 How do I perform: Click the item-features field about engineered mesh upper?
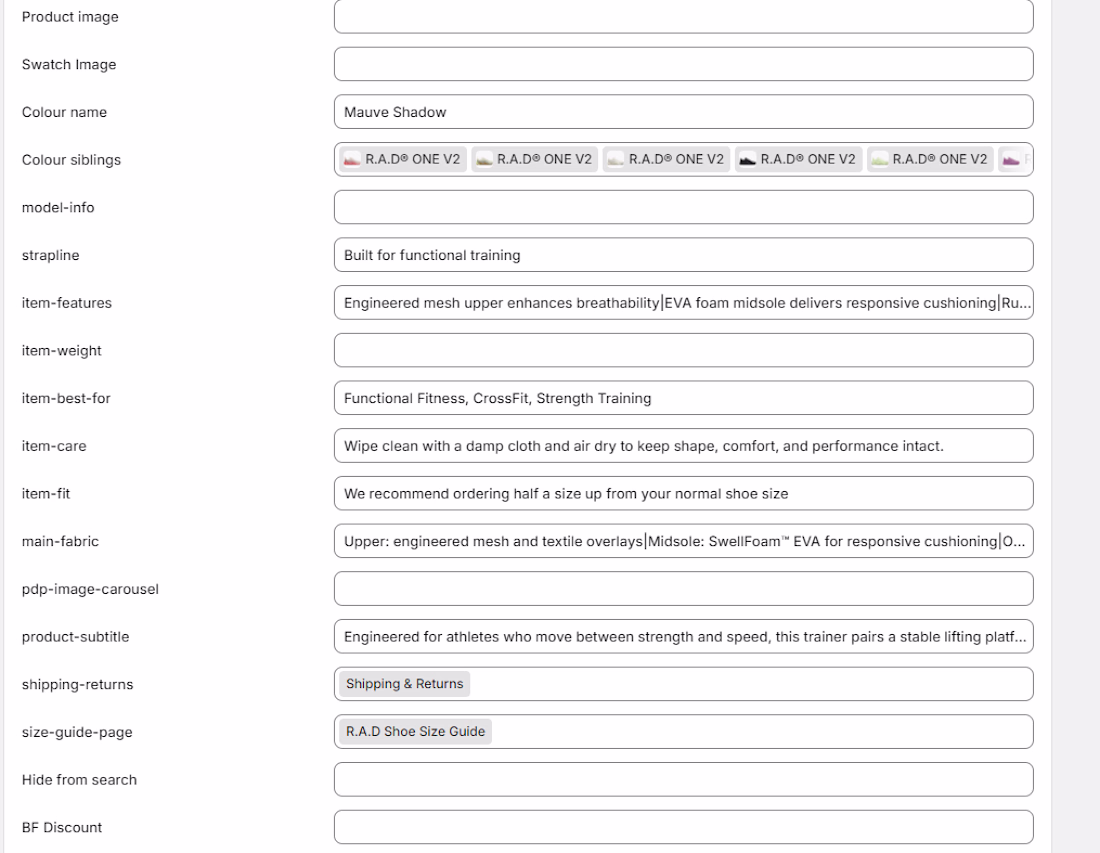point(683,302)
